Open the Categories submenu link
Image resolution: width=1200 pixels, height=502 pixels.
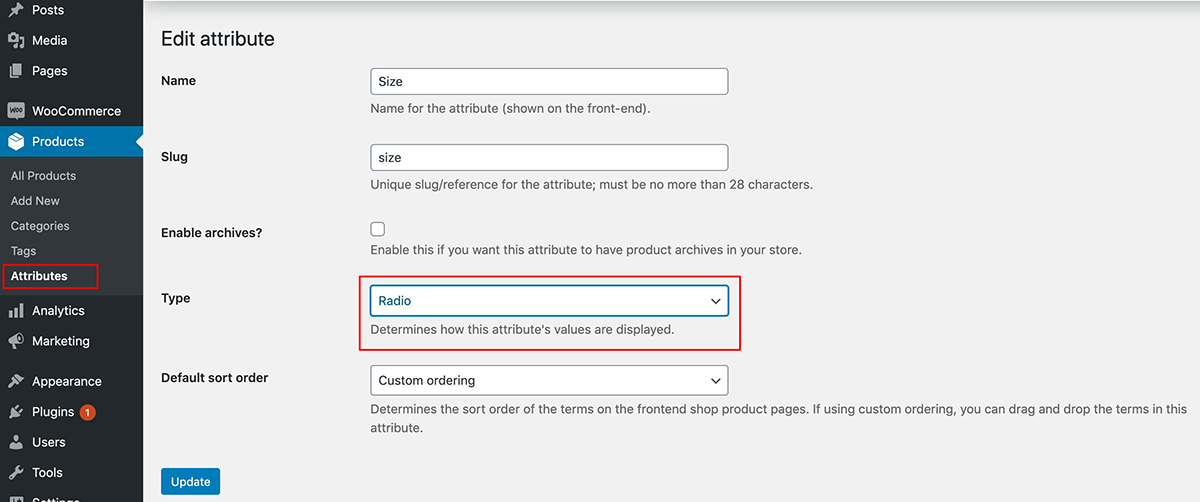coord(40,226)
